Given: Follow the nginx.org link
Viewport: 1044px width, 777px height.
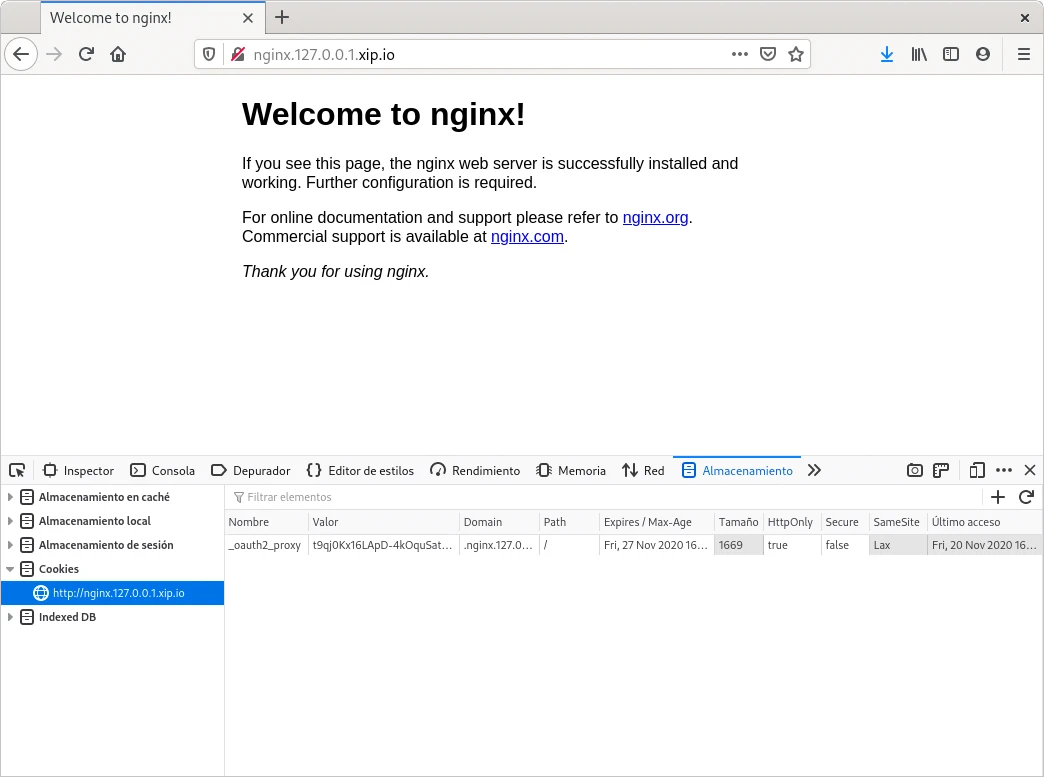Looking at the screenshot, I should (655, 218).
